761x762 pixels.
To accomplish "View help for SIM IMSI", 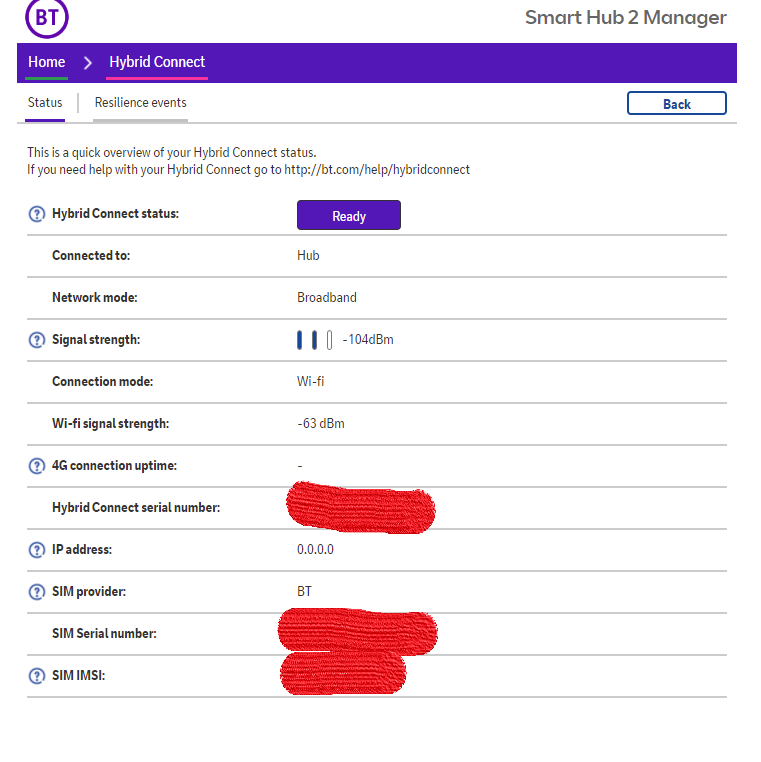I will pyautogui.click(x=37, y=675).
